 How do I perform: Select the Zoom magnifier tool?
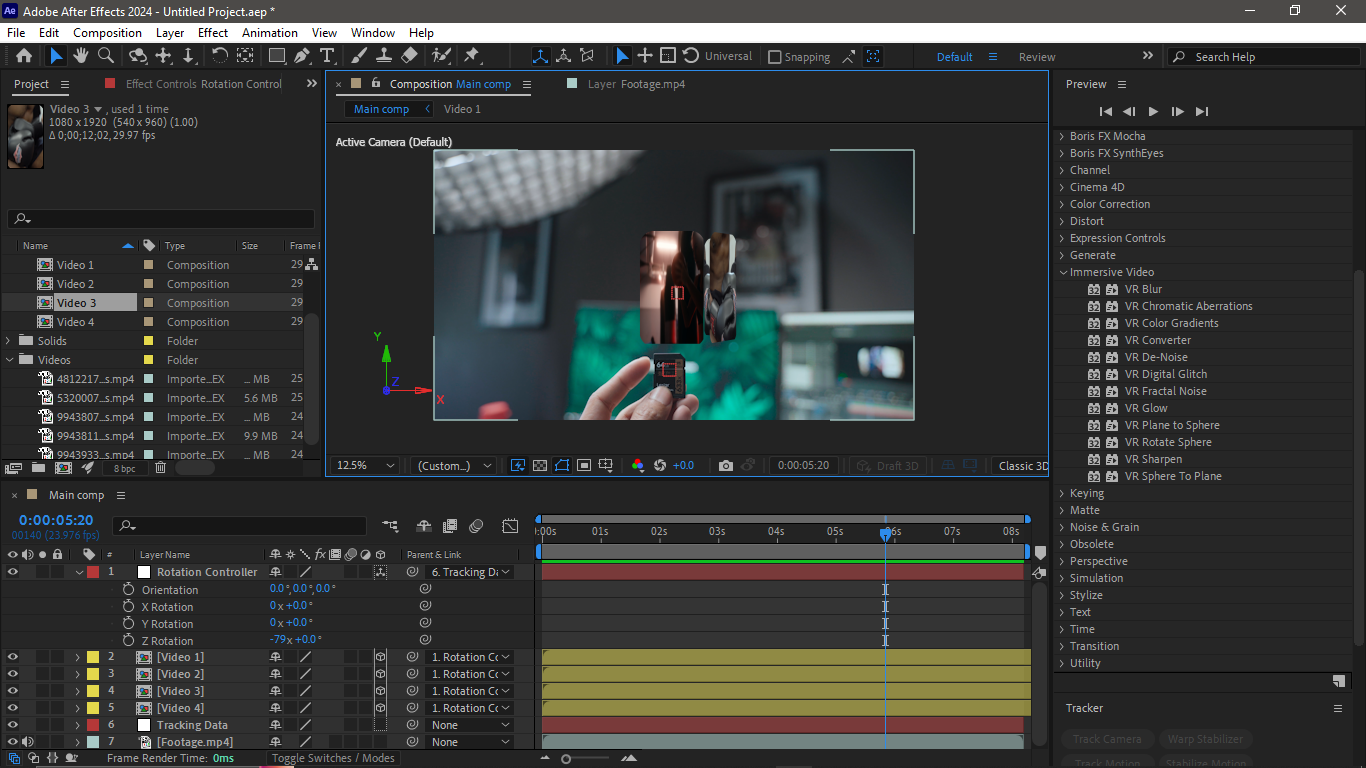point(106,56)
